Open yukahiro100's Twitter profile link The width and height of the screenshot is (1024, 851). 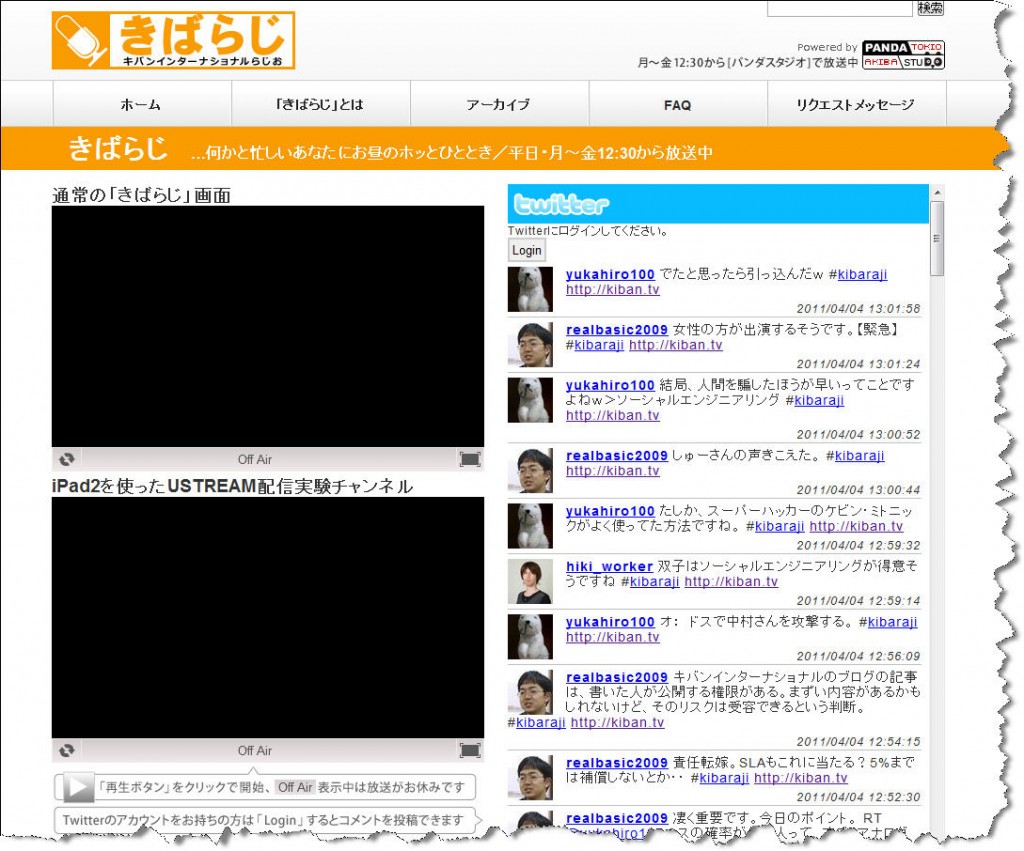(610, 273)
